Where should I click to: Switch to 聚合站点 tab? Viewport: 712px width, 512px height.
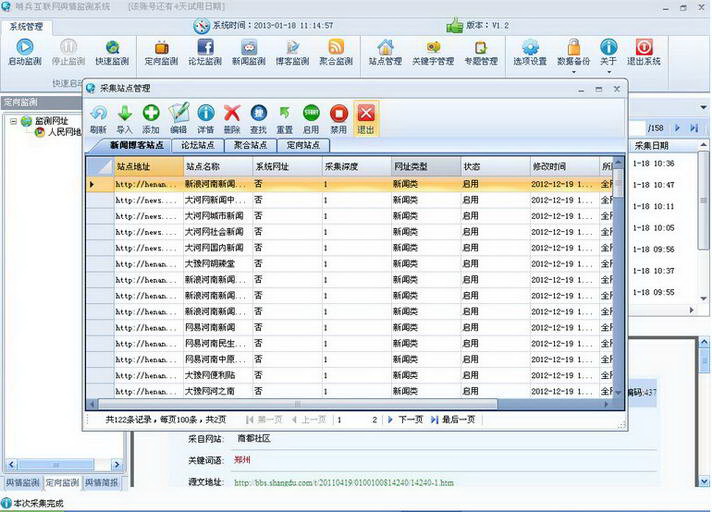tap(251, 145)
